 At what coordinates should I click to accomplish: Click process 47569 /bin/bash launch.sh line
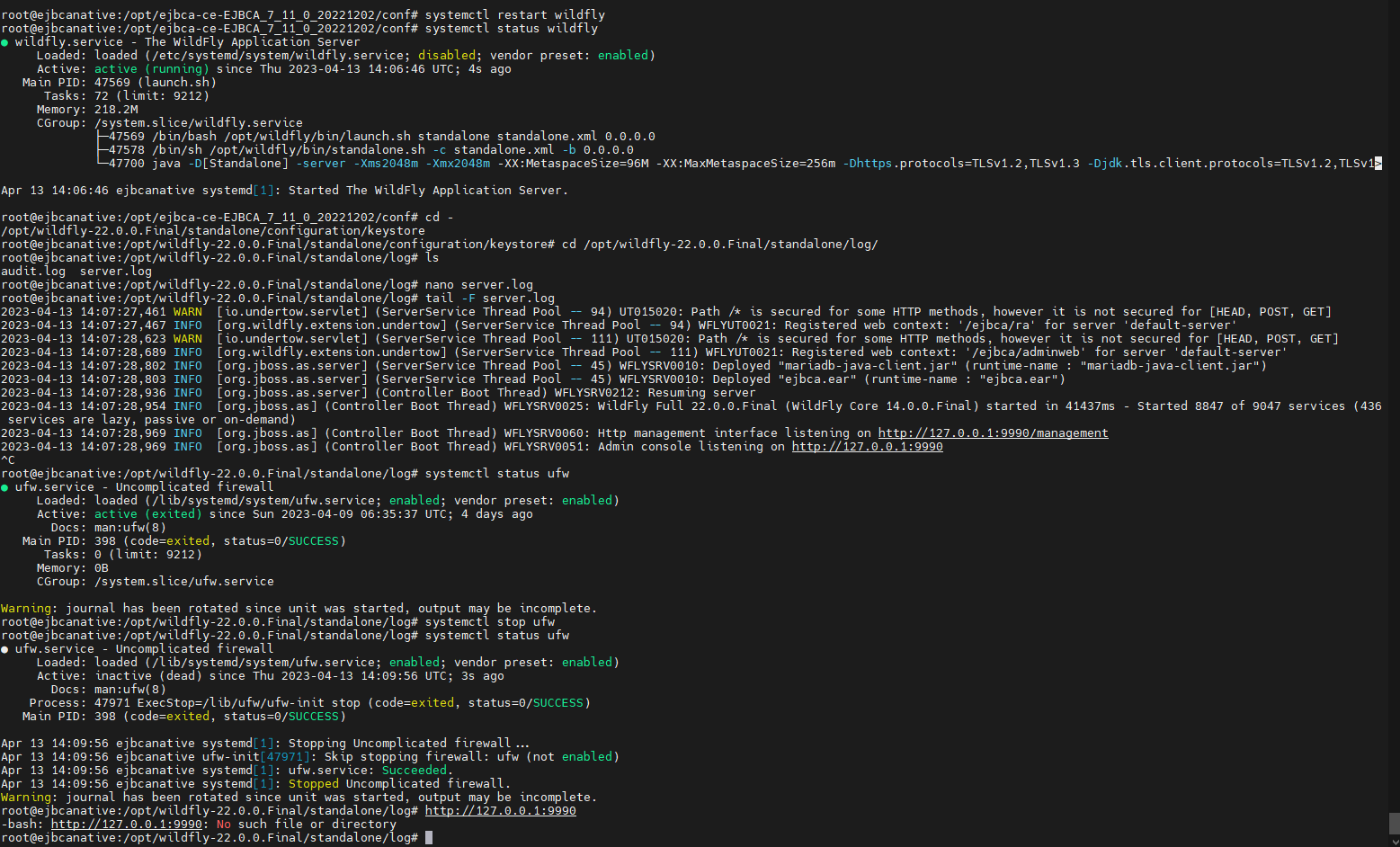(x=374, y=137)
